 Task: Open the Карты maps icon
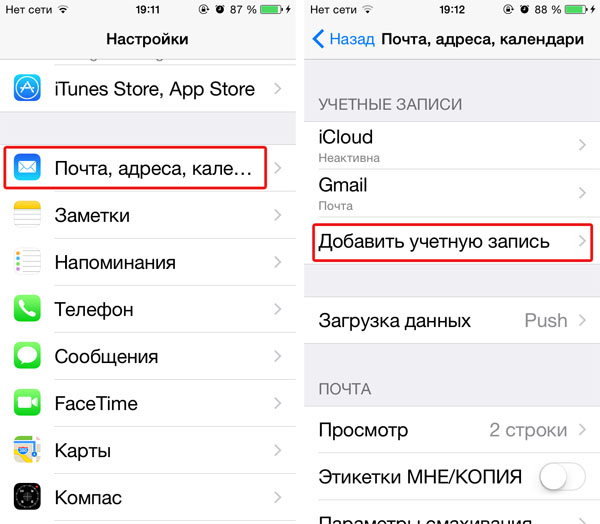pyautogui.click(x=27, y=450)
